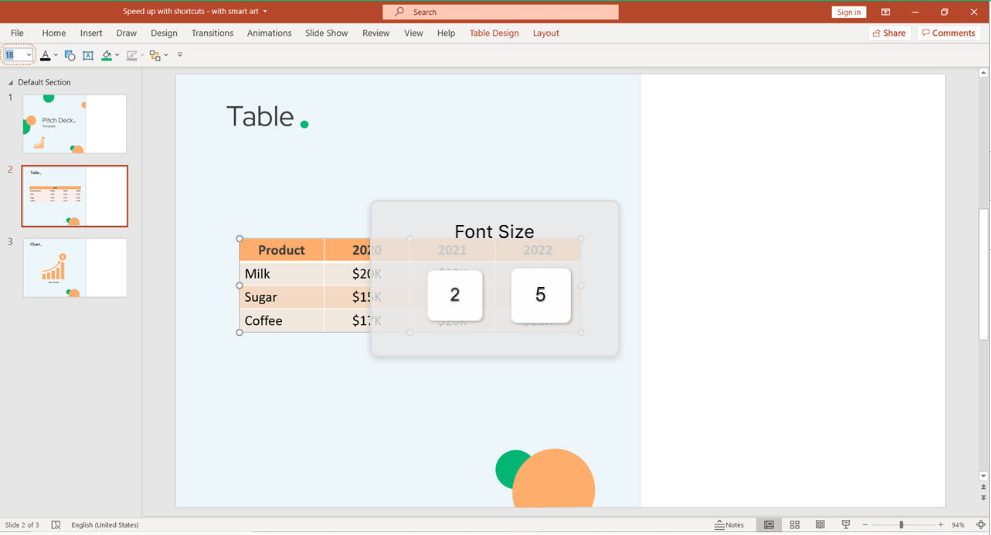Switch to Slide Sorter view icon

[794, 525]
